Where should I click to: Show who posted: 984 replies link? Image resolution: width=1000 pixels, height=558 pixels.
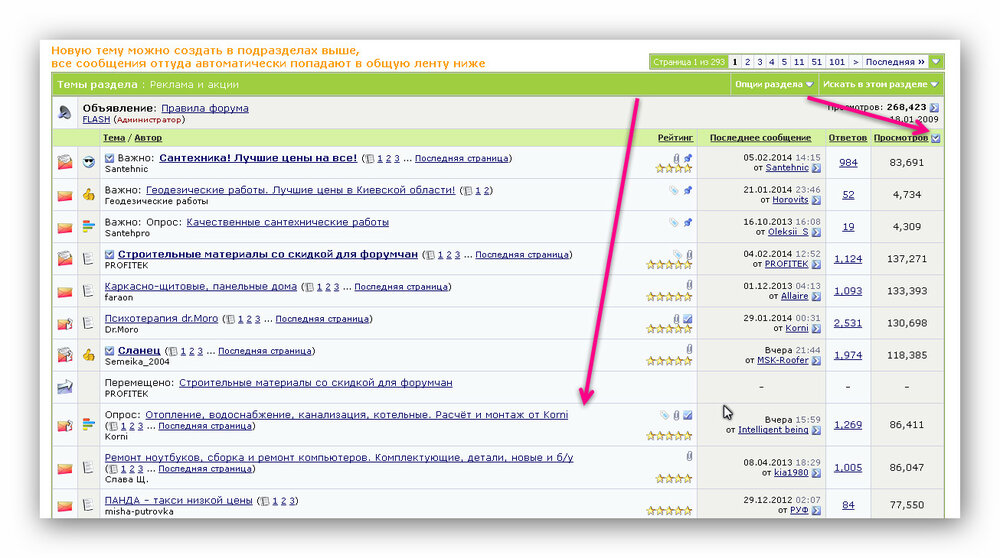coord(848,163)
